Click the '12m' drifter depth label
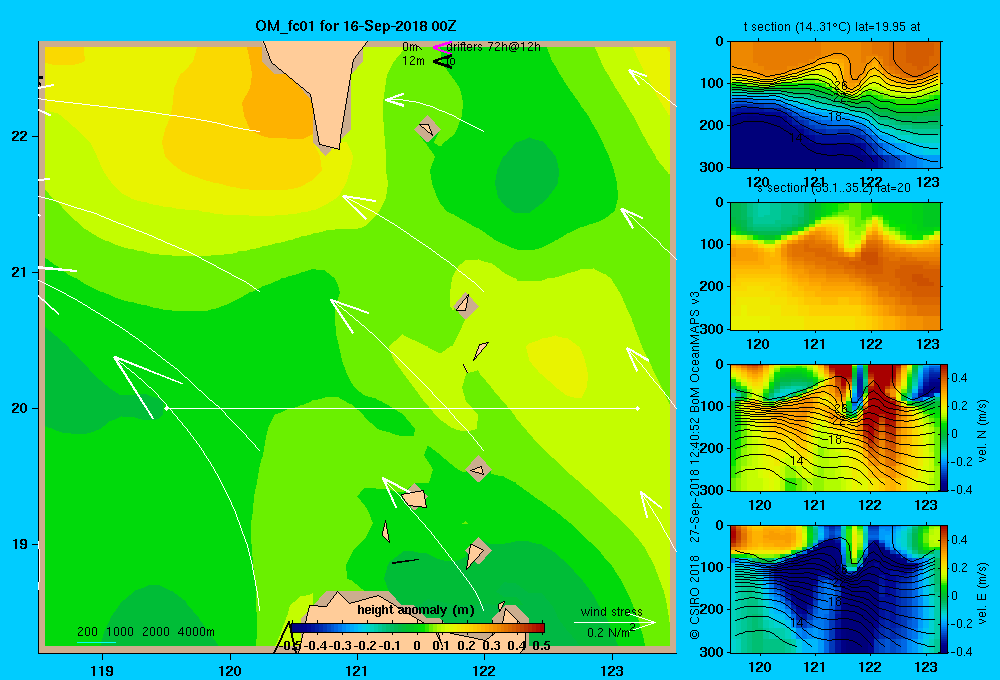 [x=413, y=61]
